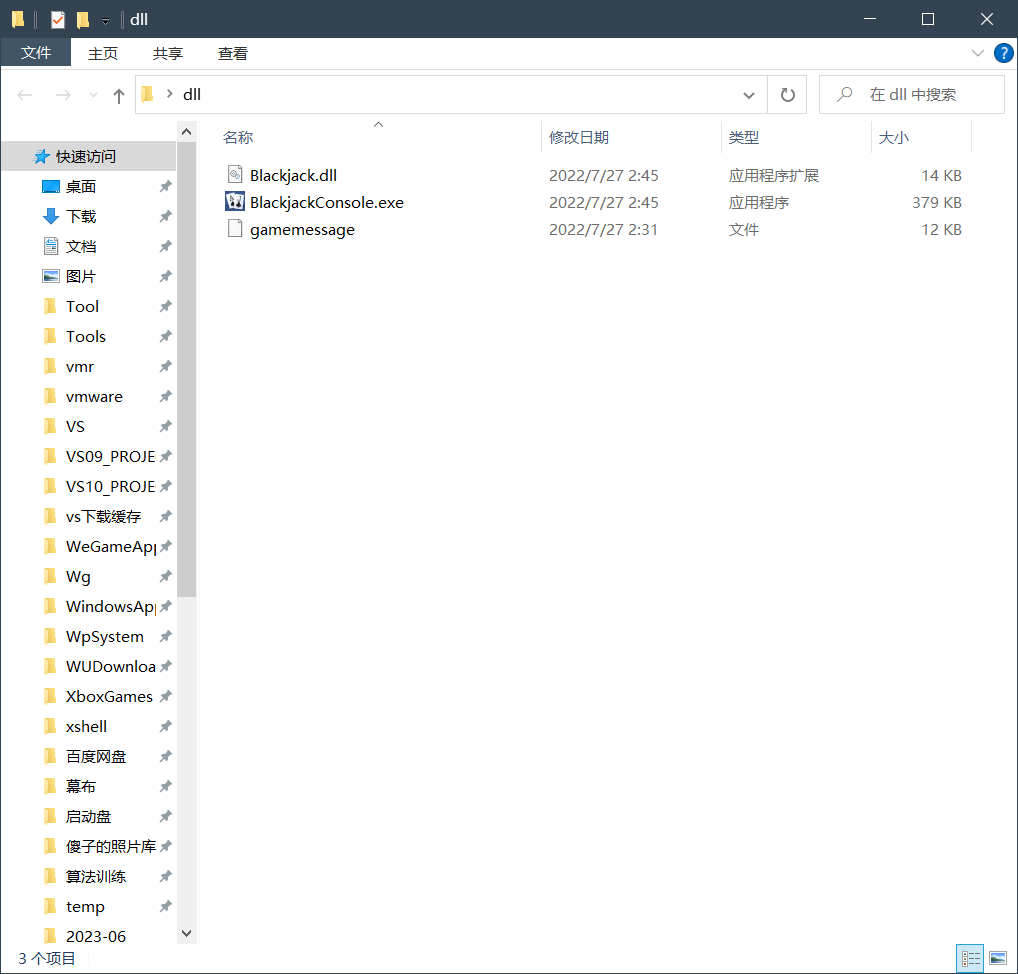Click the pin icon beside 百度网盘
Image resolution: width=1018 pixels, height=974 pixels.
coord(166,756)
